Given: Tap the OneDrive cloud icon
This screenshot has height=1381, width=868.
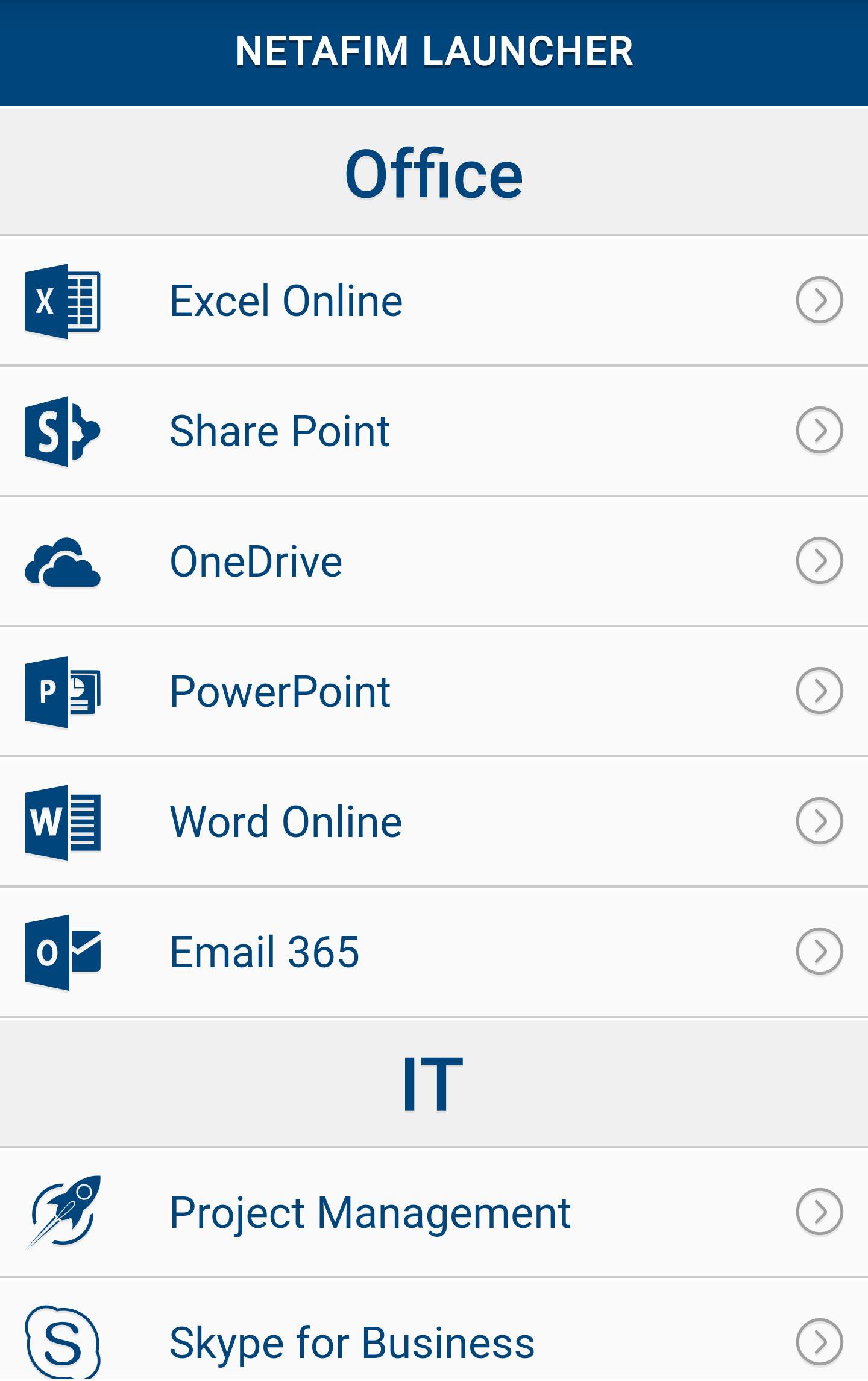Looking at the screenshot, I should tap(63, 562).
